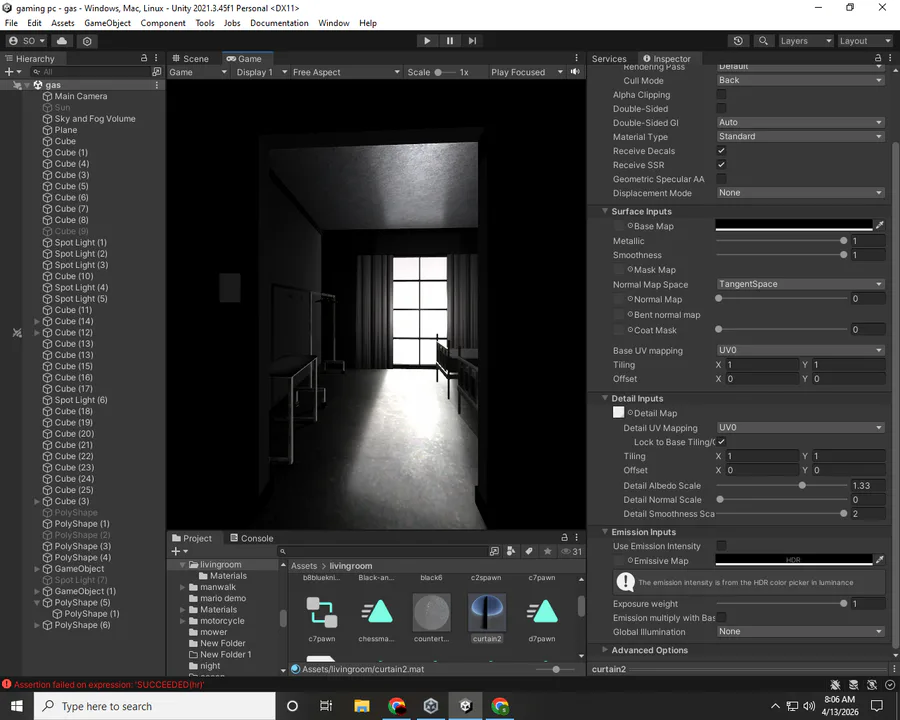Open the SO account button
The width and height of the screenshot is (900, 720).
click(27, 41)
